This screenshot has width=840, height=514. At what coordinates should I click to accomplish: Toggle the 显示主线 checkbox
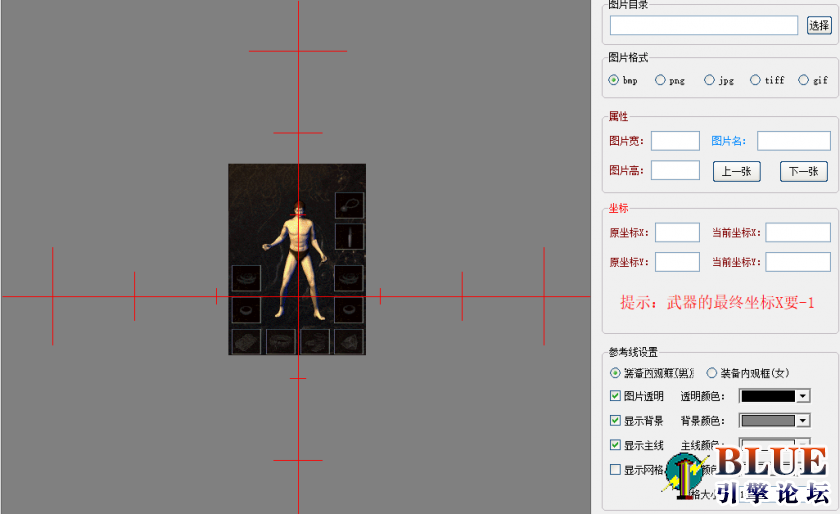pyautogui.click(x=615, y=445)
